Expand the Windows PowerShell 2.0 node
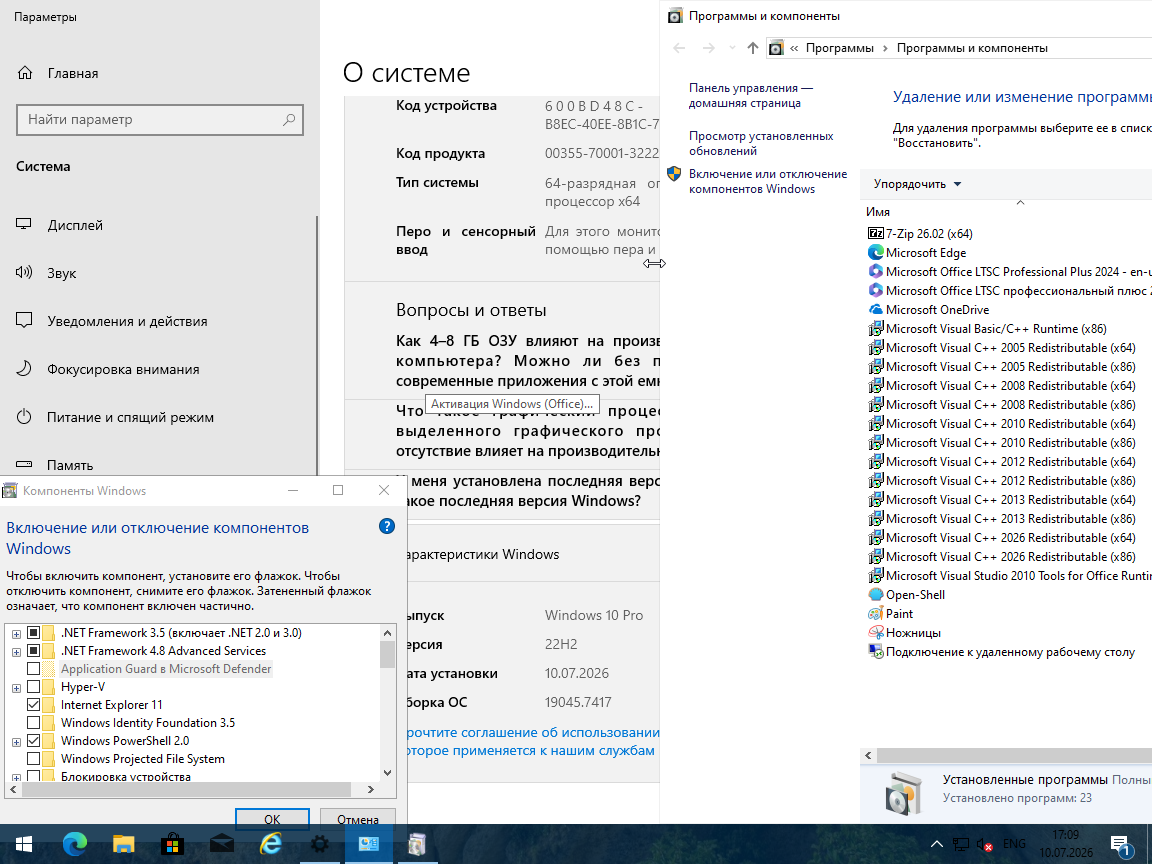1152x864 pixels. point(16,742)
